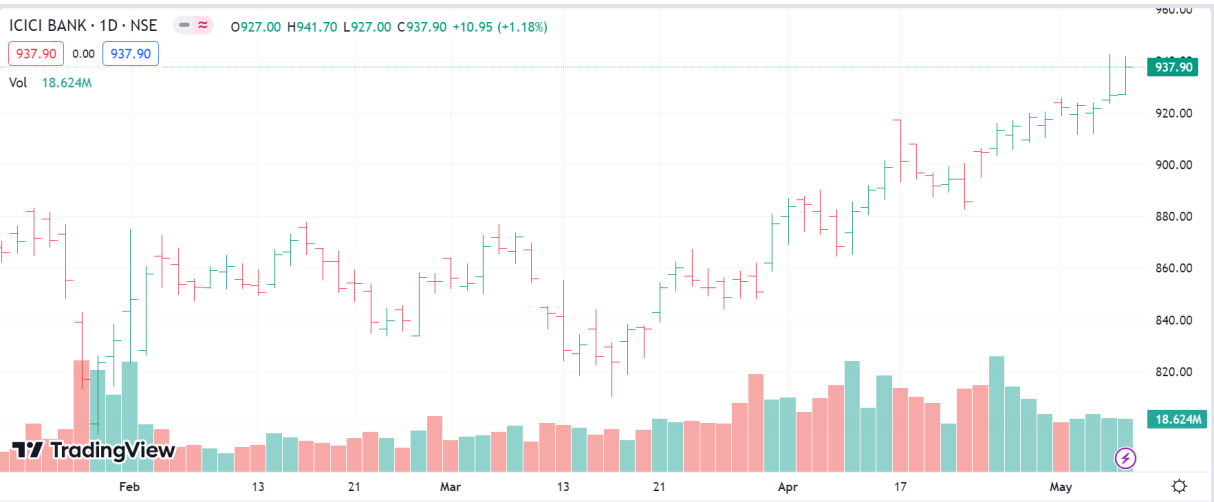Viewport: 1214px width, 502px height.
Task: Click May on the time axis
Action: point(1061,487)
